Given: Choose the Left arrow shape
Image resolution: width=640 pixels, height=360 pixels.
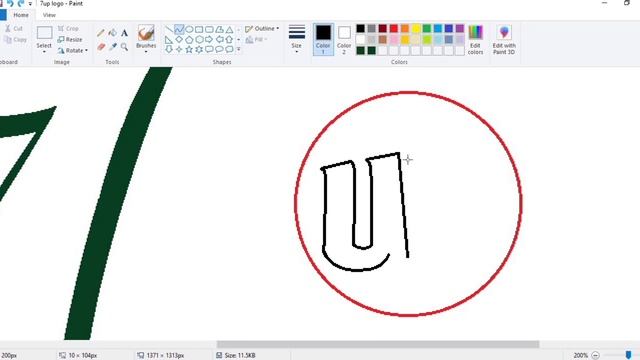Looking at the screenshot, I should [x=220, y=40].
